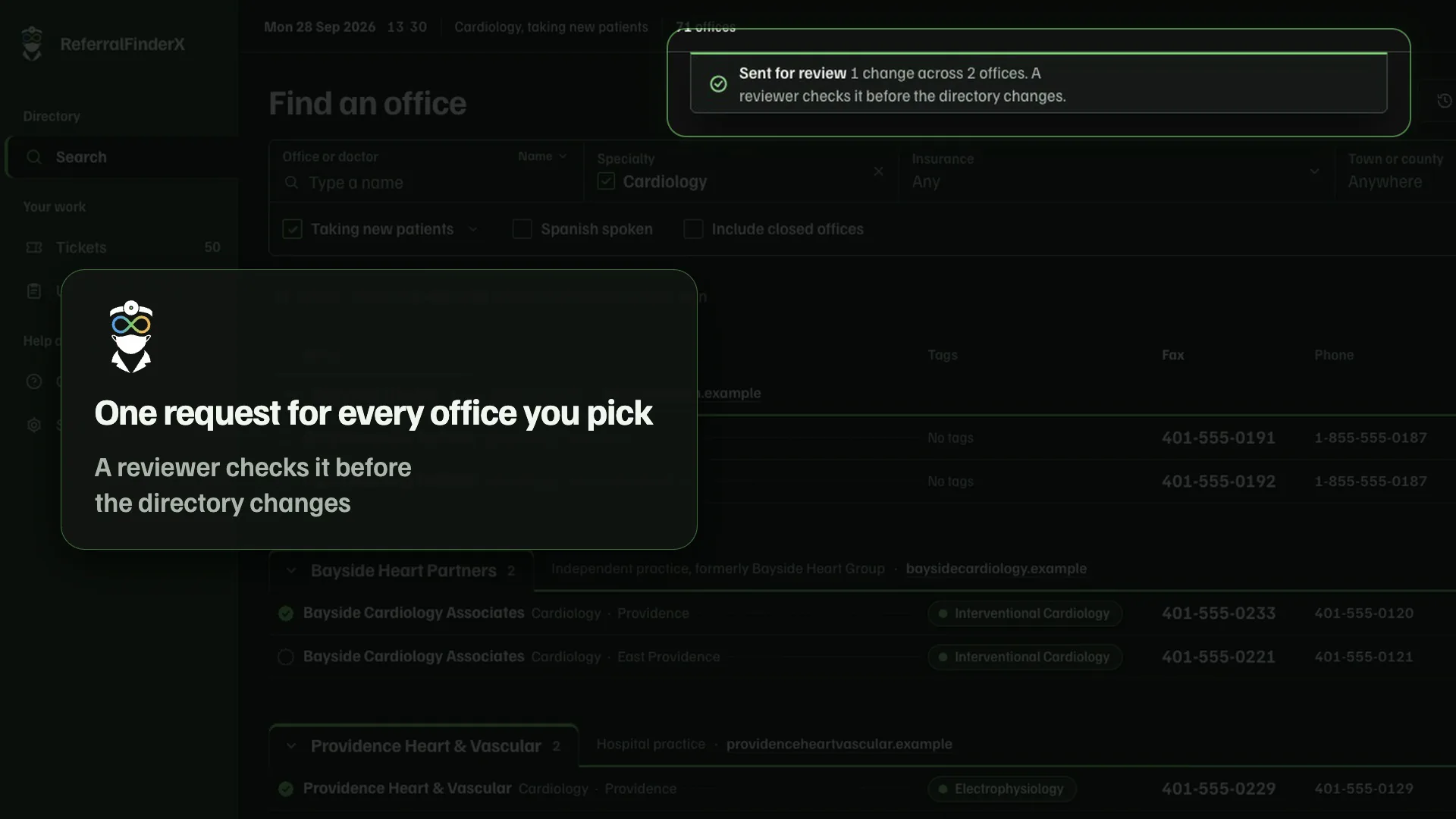Open the Search sidebar item
The width and height of the screenshot is (1456, 819).
(123, 157)
